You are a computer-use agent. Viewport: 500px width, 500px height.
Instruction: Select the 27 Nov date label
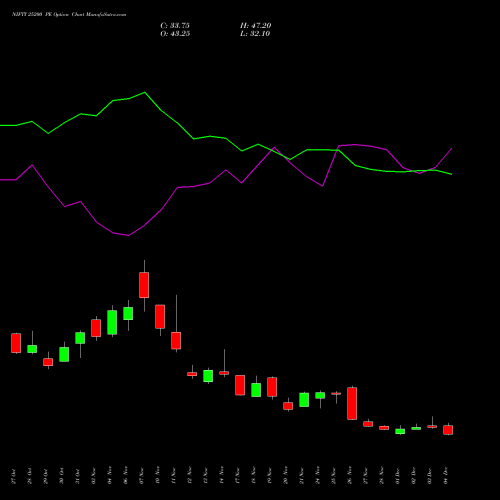pos(366,476)
